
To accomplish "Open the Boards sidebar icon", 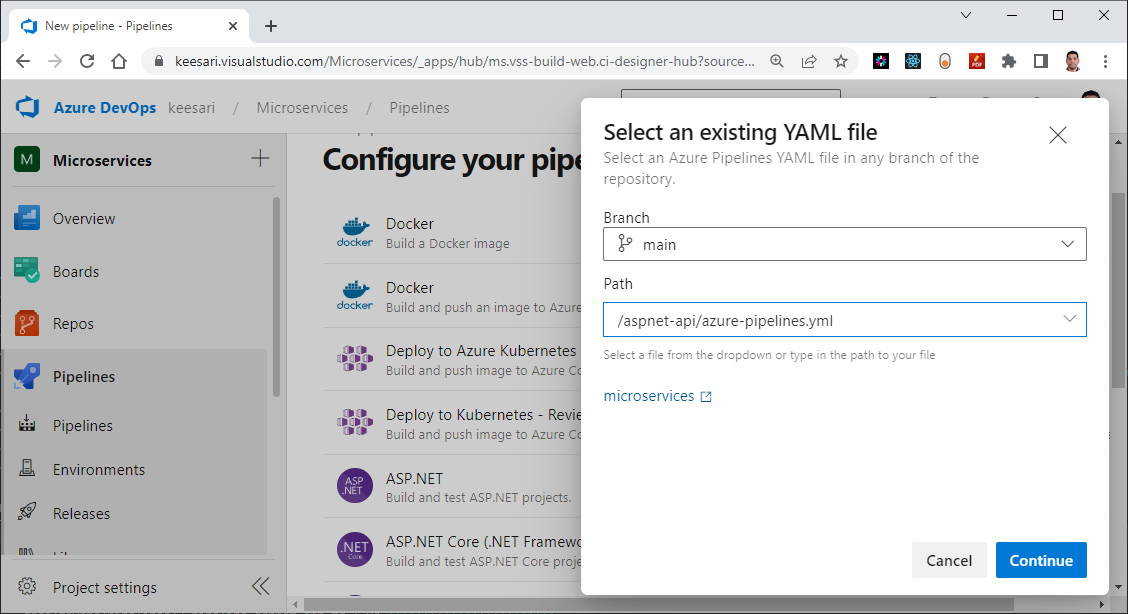I will pyautogui.click(x=27, y=271).
